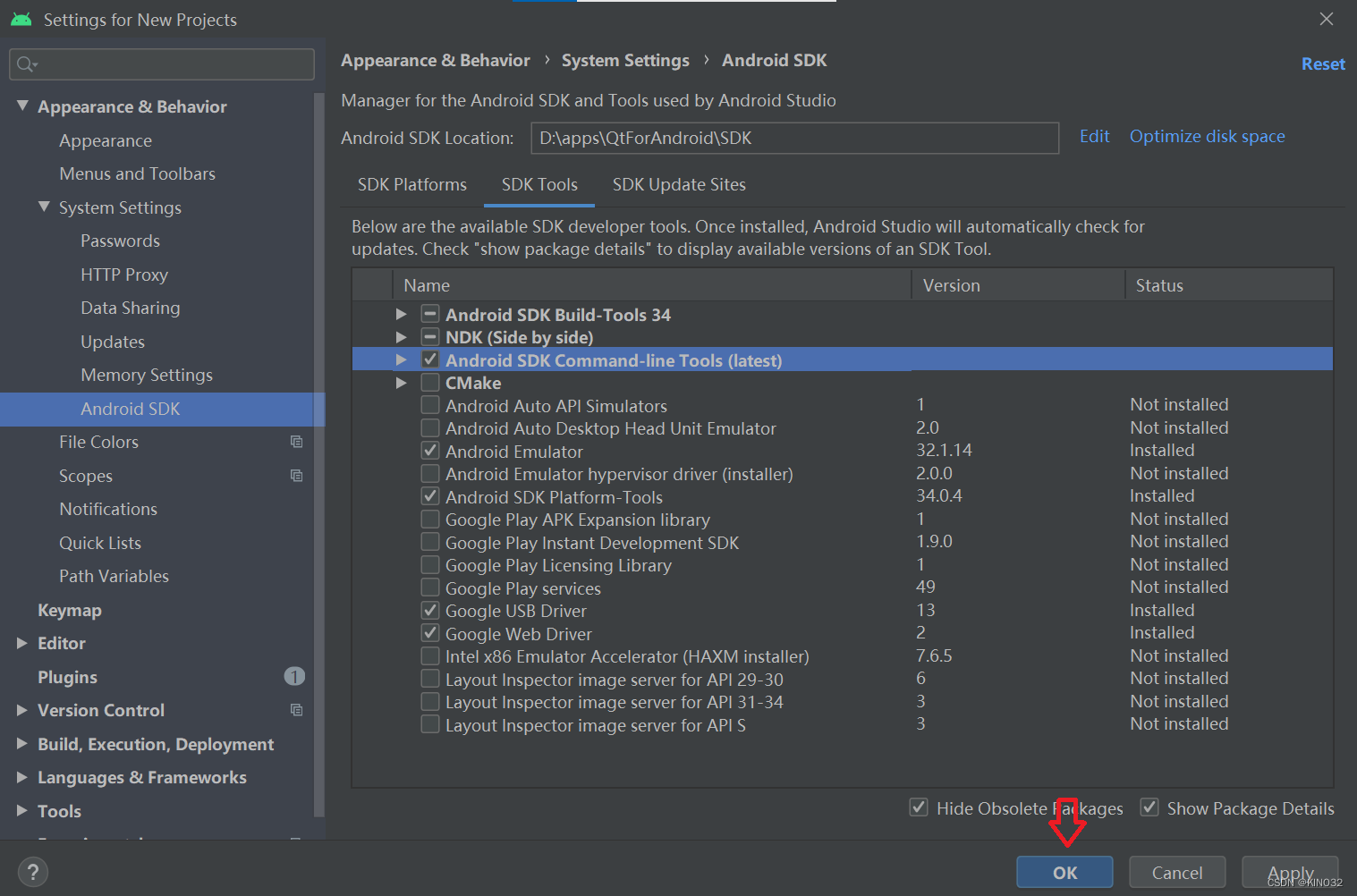The image size is (1357, 896).
Task: Uncheck Android SDK Platform-Tools checkbox
Action: coord(430,496)
